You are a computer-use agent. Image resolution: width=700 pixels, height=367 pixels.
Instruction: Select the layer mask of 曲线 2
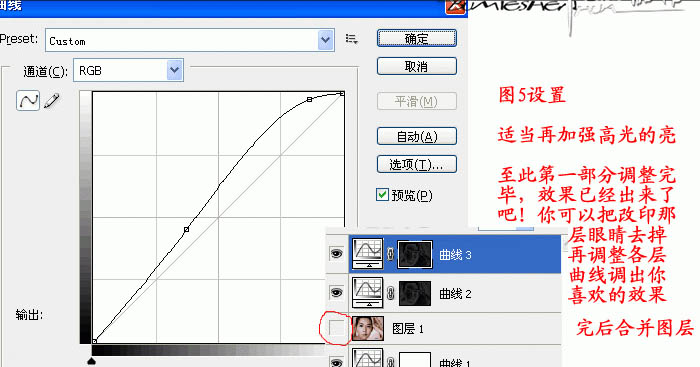pos(415,293)
